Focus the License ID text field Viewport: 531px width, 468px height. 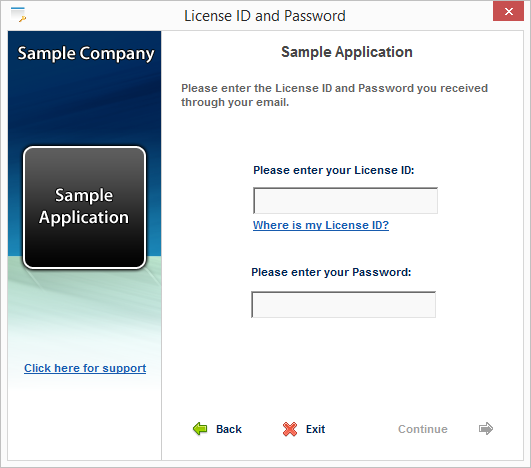click(x=345, y=200)
